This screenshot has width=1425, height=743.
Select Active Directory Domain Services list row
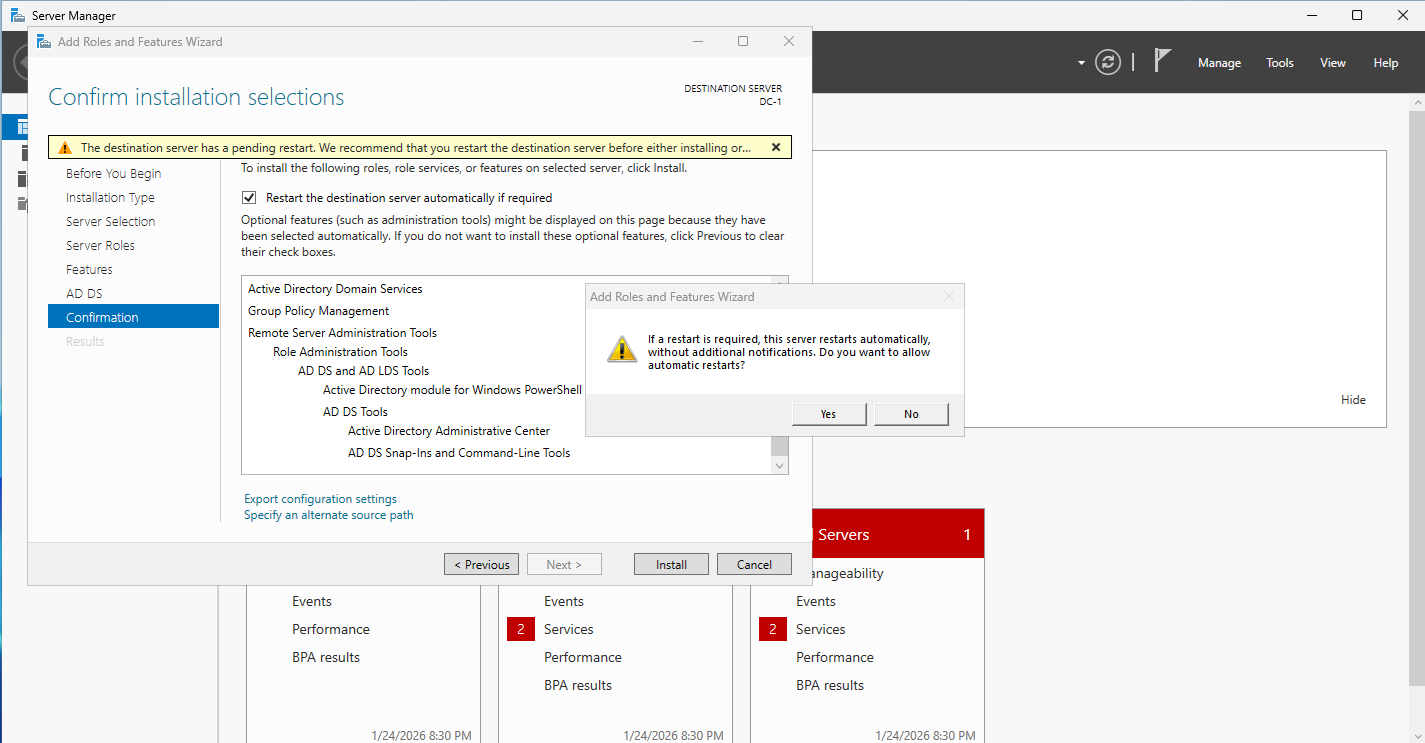pos(335,289)
